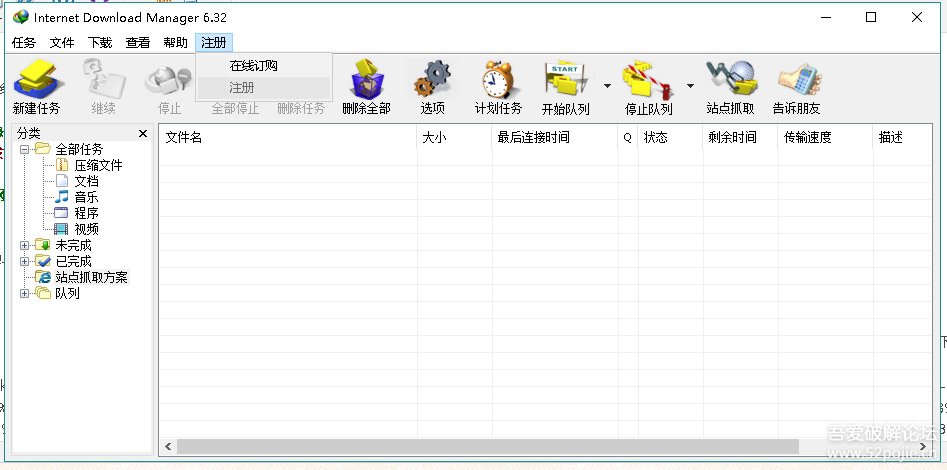
Task: Collapse the 全部任务 tree node
Action: pos(24,149)
